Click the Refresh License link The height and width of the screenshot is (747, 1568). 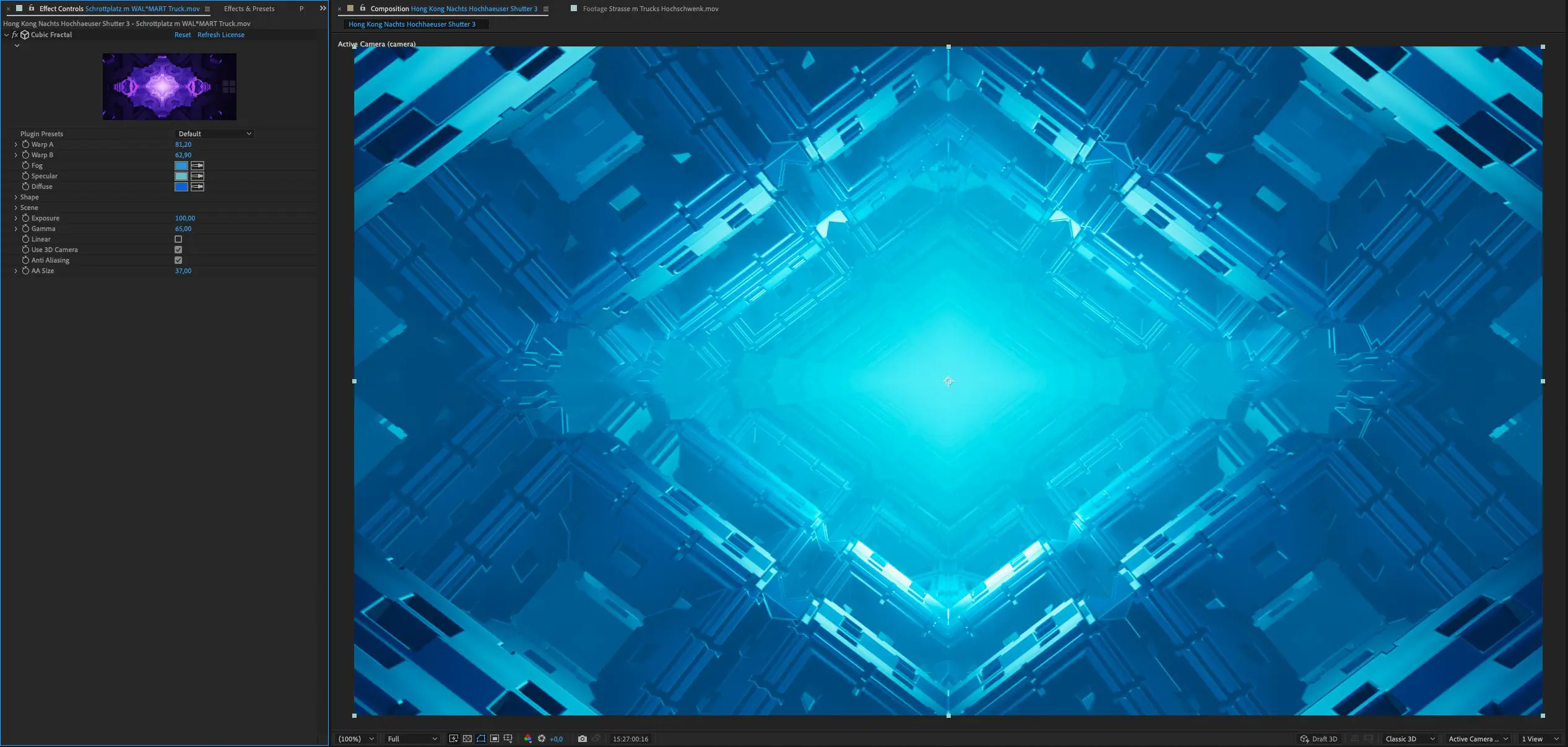[x=221, y=35]
